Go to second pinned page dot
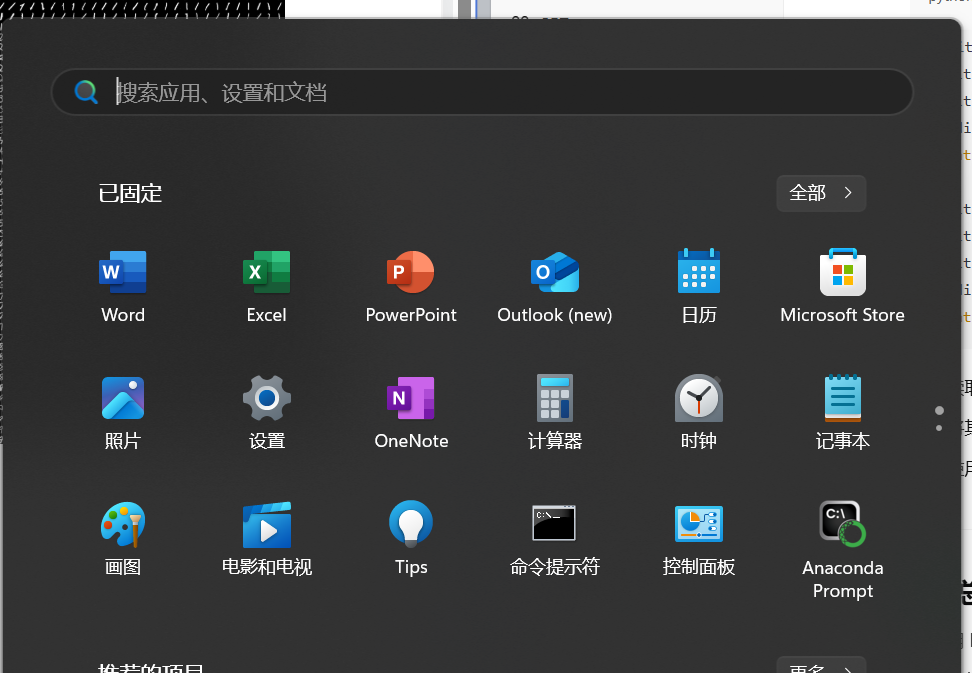This screenshot has width=972, height=673. [x=939, y=428]
